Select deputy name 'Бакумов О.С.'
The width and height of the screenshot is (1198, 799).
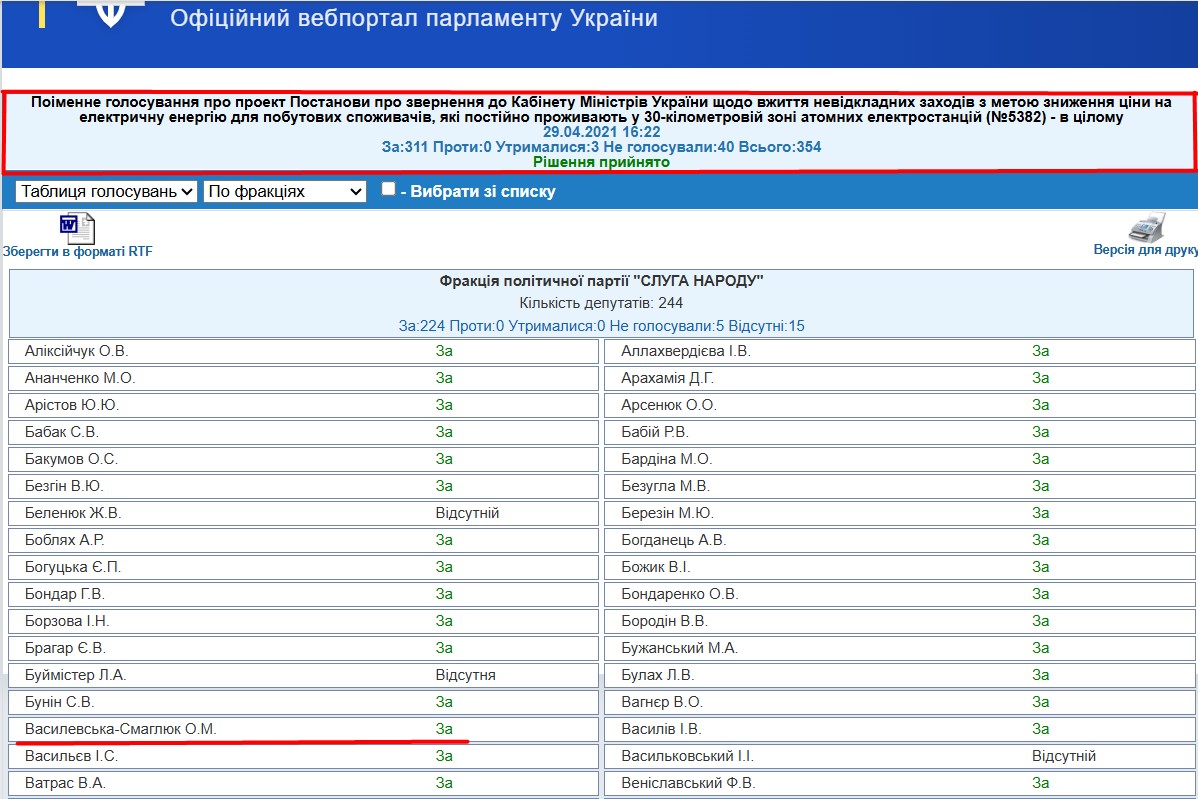point(71,459)
